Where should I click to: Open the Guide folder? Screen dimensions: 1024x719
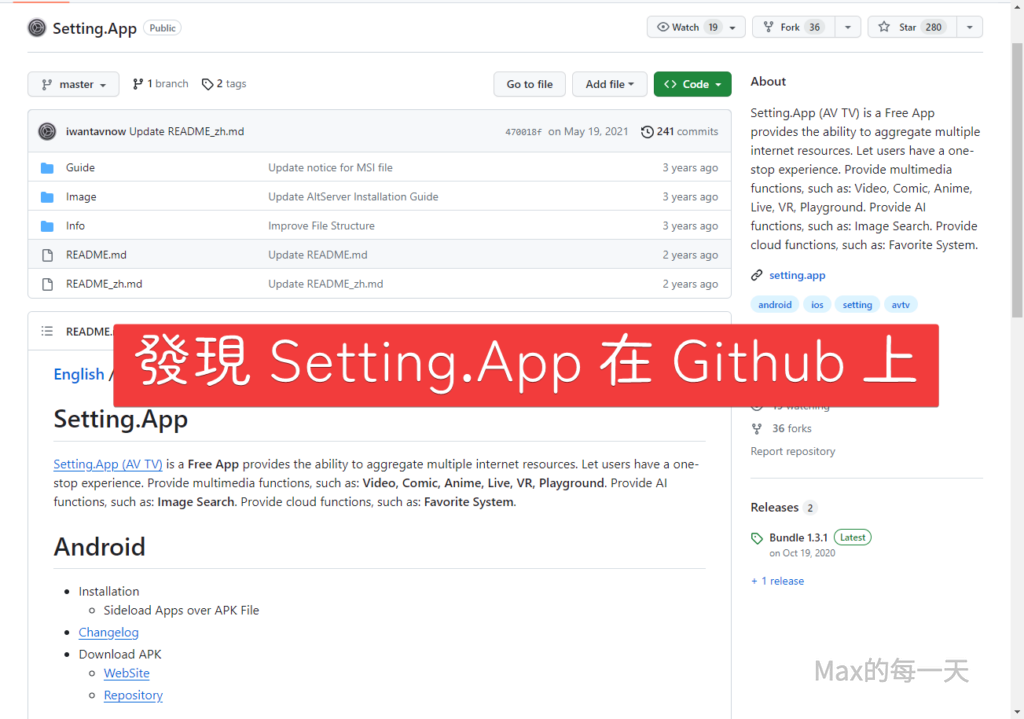point(80,168)
